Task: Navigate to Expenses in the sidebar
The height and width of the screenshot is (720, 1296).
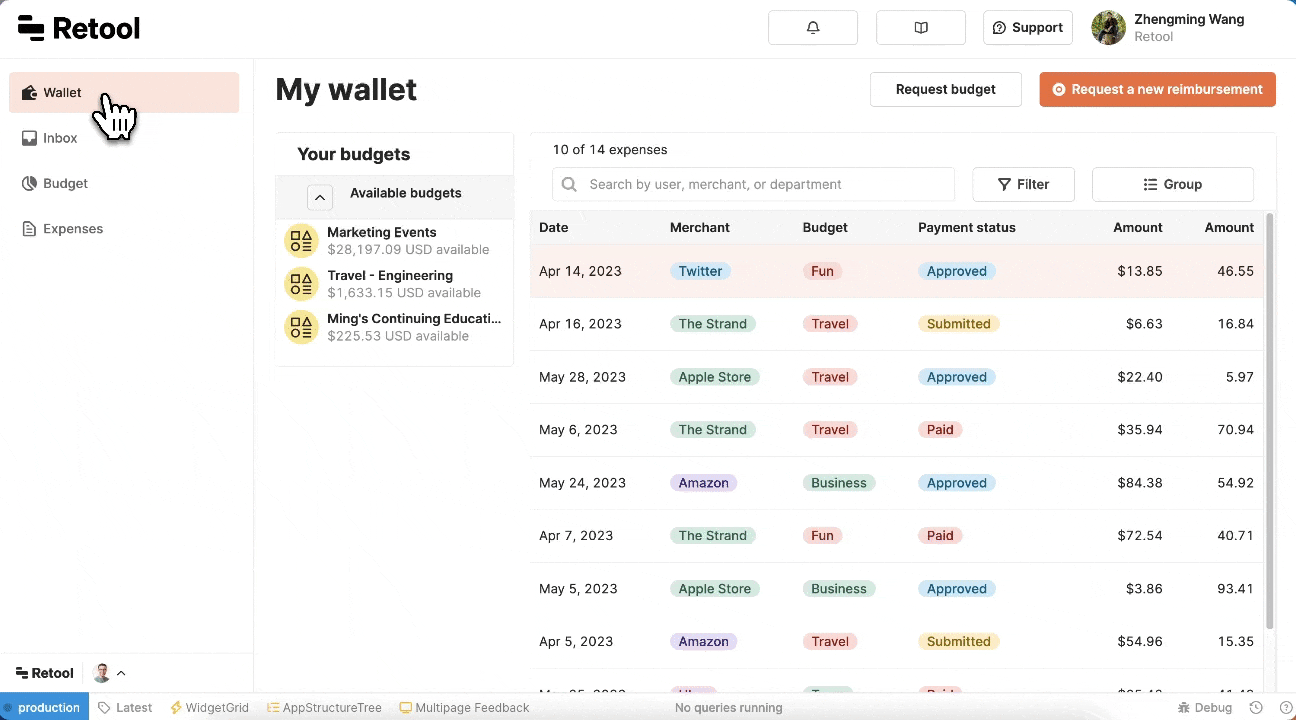Action: coord(72,229)
